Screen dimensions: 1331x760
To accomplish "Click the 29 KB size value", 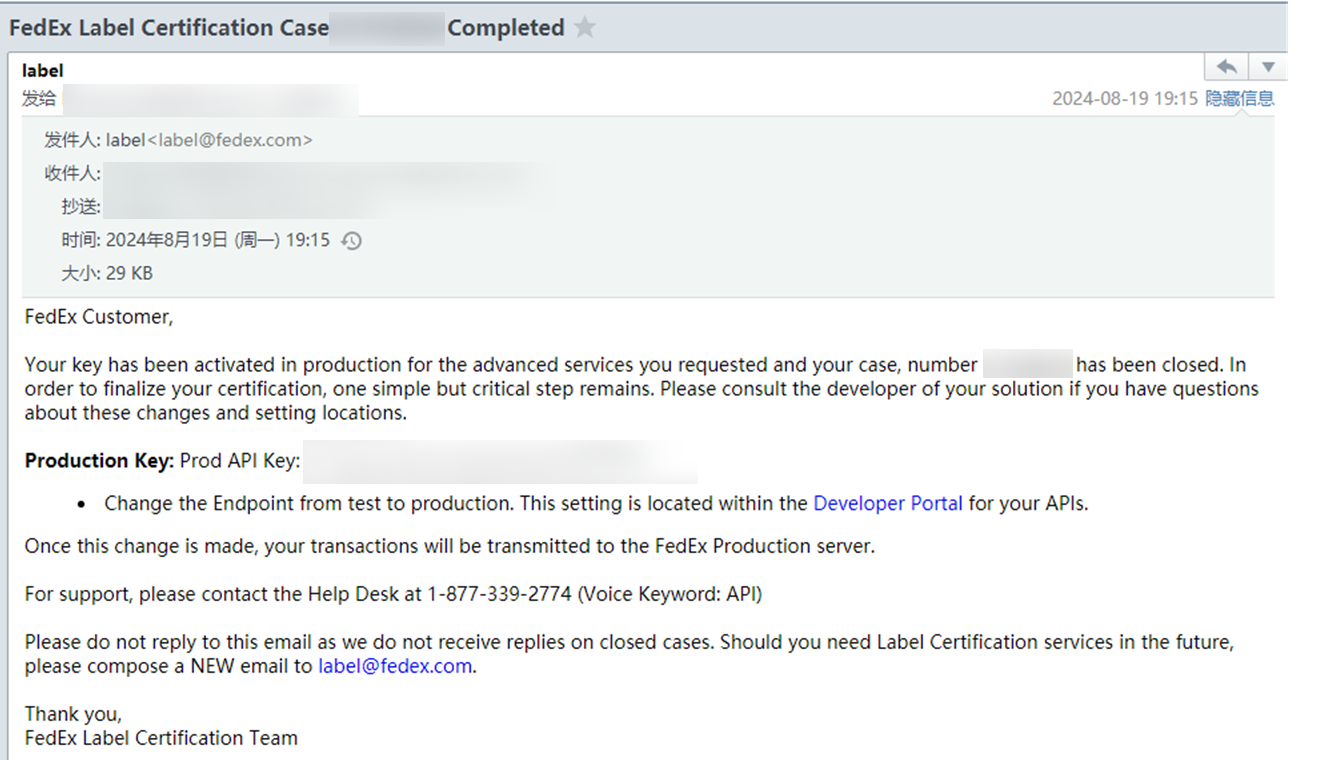I will click(129, 273).
